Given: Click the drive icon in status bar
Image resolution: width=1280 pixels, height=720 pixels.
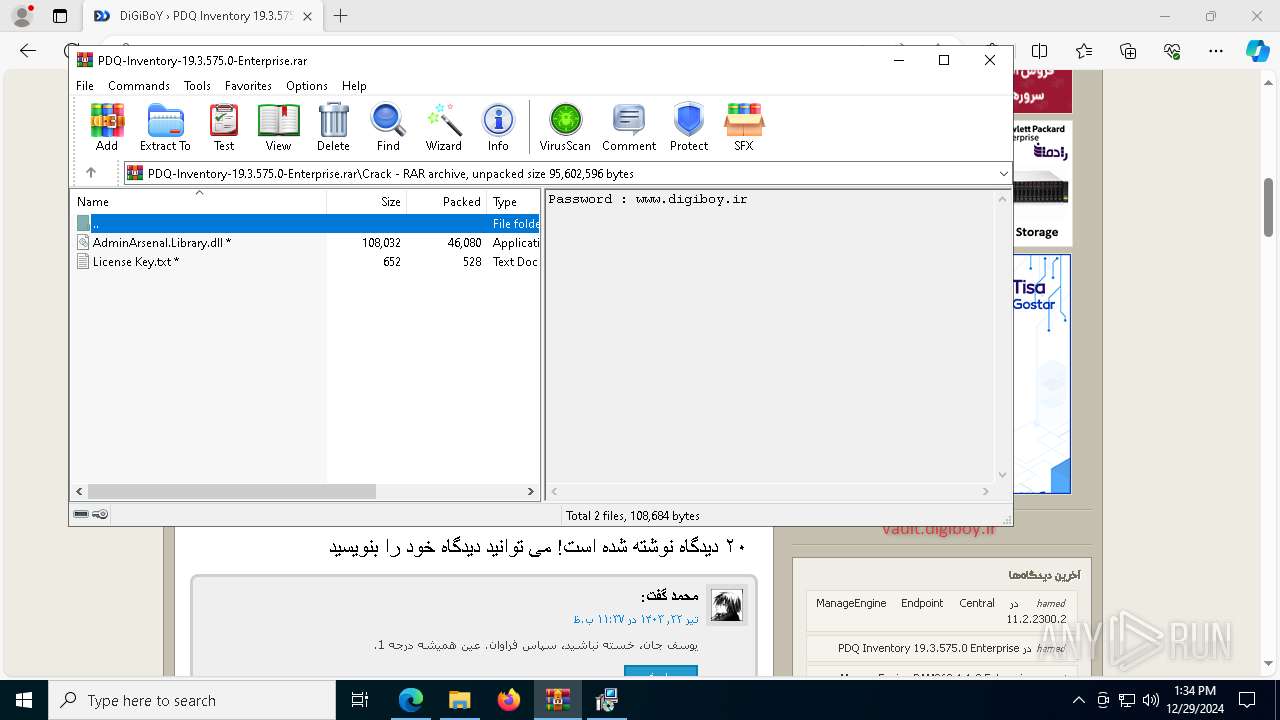Looking at the screenshot, I should (81, 514).
